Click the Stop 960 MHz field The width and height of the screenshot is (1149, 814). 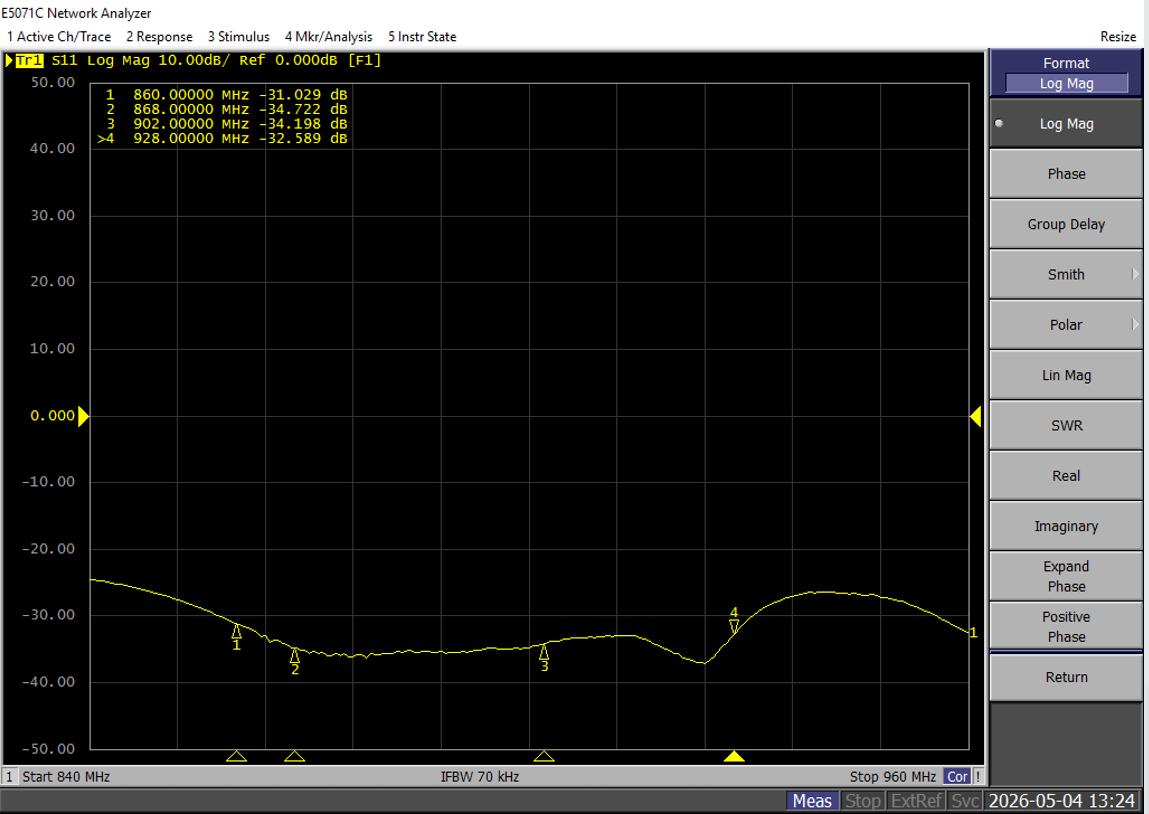point(893,777)
